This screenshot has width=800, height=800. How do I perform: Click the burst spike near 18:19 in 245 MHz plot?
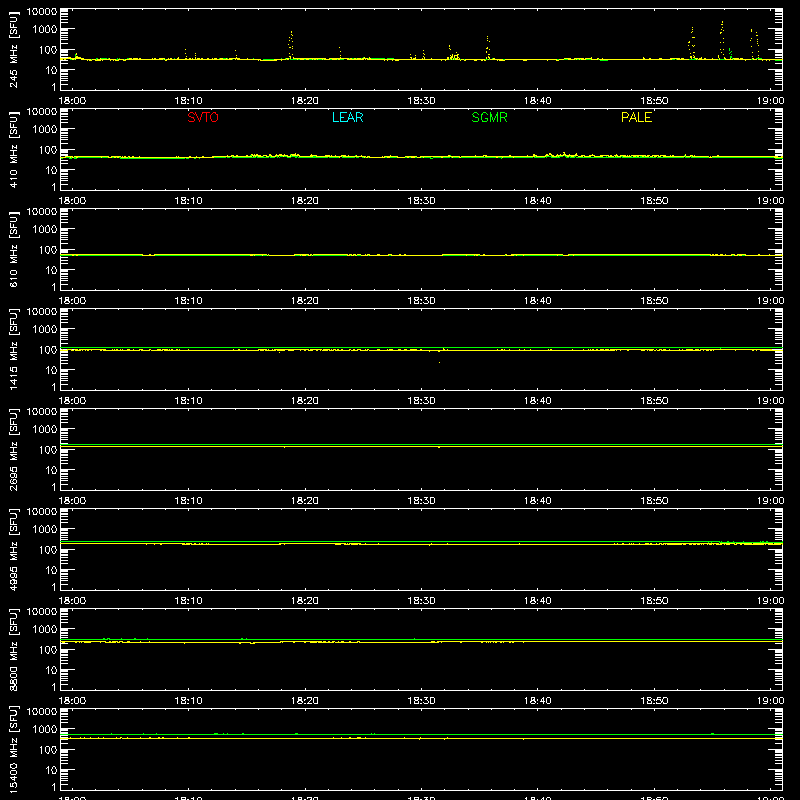pyautogui.click(x=291, y=45)
